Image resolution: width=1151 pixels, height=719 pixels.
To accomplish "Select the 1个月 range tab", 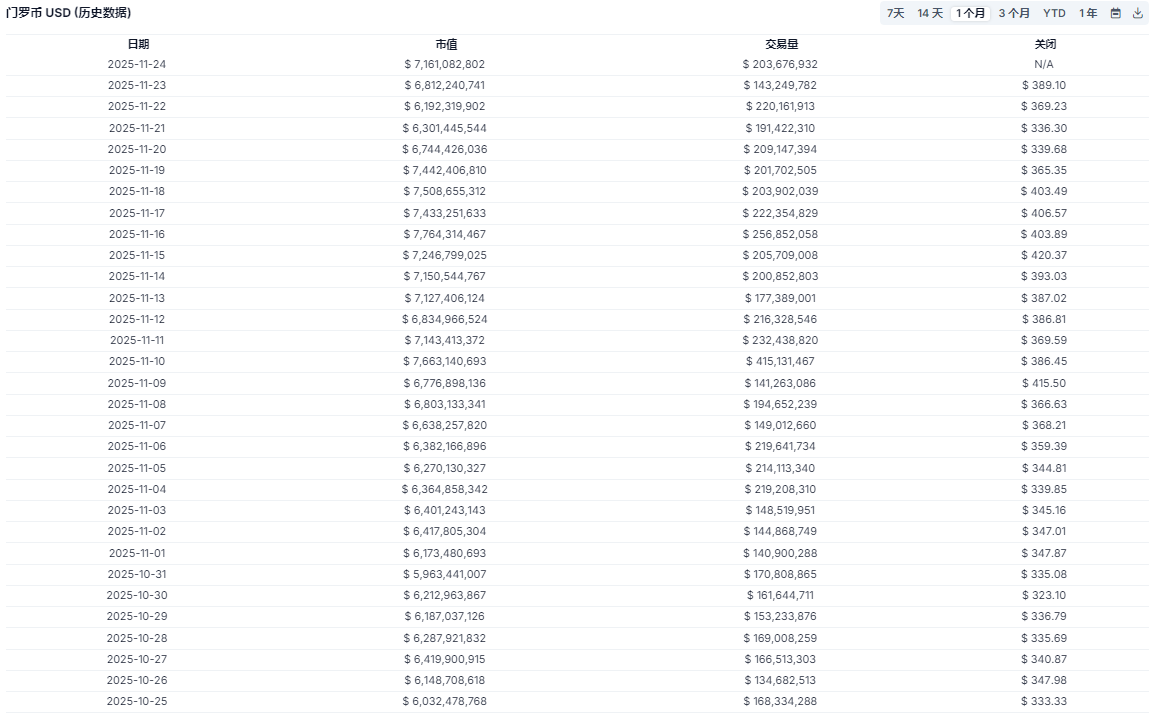I will tap(970, 13).
